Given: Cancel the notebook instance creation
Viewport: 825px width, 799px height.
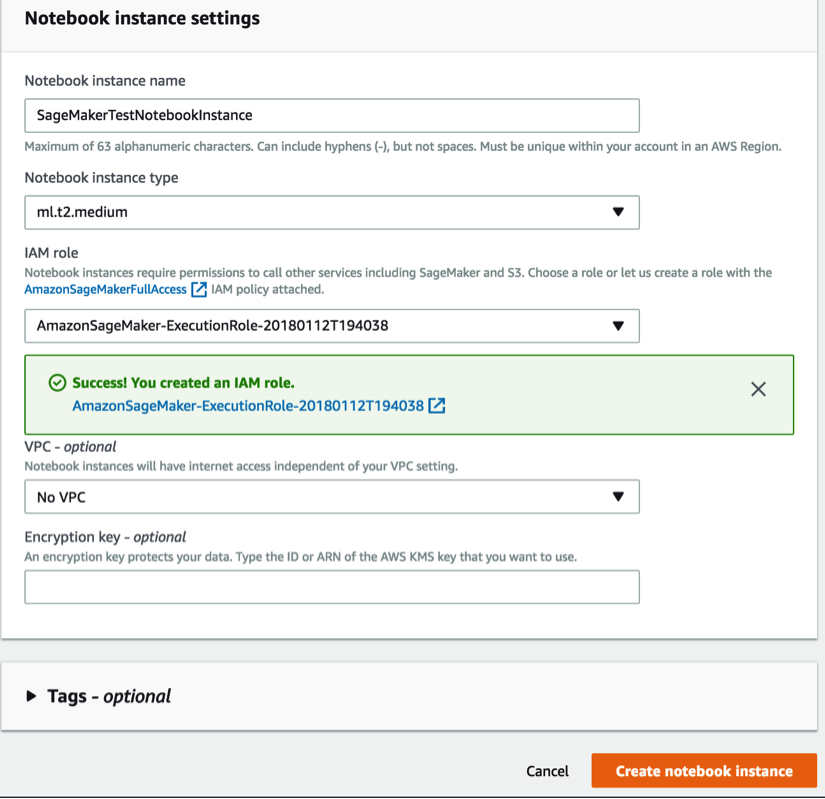Looking at the screenshot, I should 547,771.
